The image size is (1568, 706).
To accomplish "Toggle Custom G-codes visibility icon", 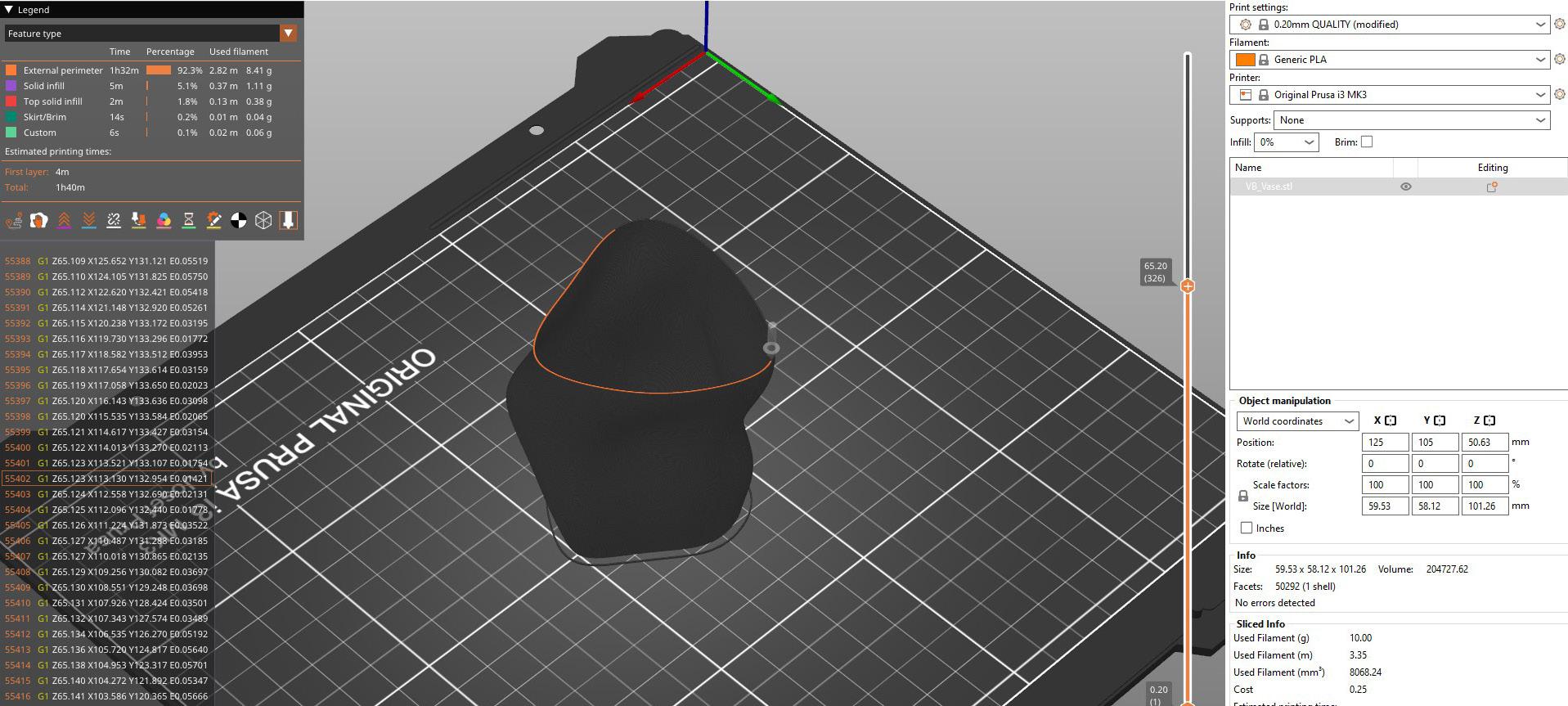I will pyautogui.click(x=213, y=220).
